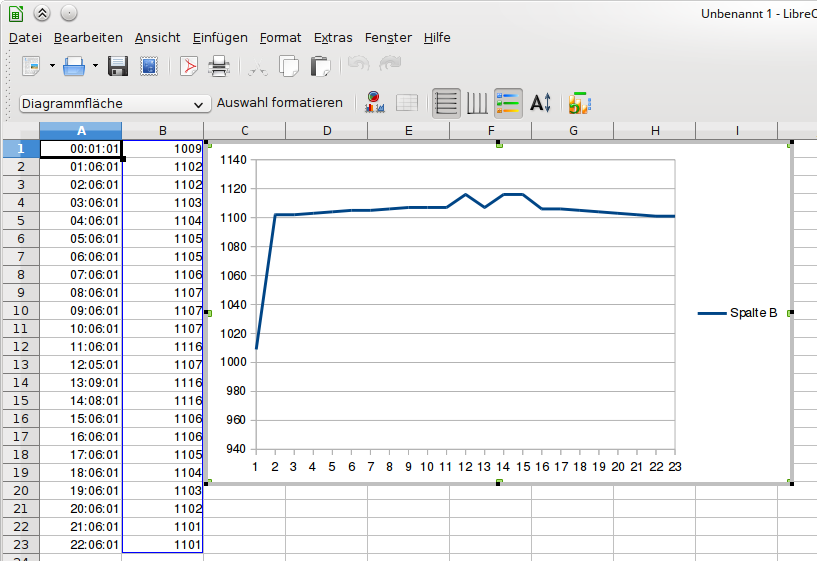Select cell A1 containing 00:01:01
Image resolution: width=817 pixels, height=561 pixels.
point(81,149)
